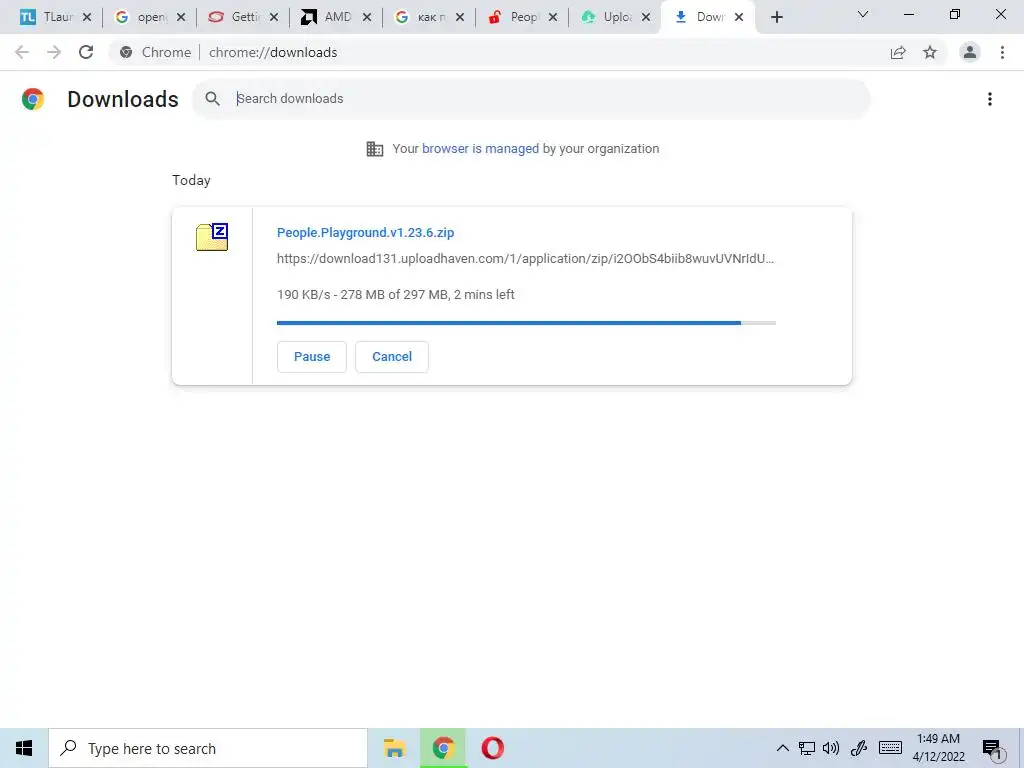Screen dimensions: 1024x768
Task: Close the 'Uploa' tab
Action: click(646, 17)
